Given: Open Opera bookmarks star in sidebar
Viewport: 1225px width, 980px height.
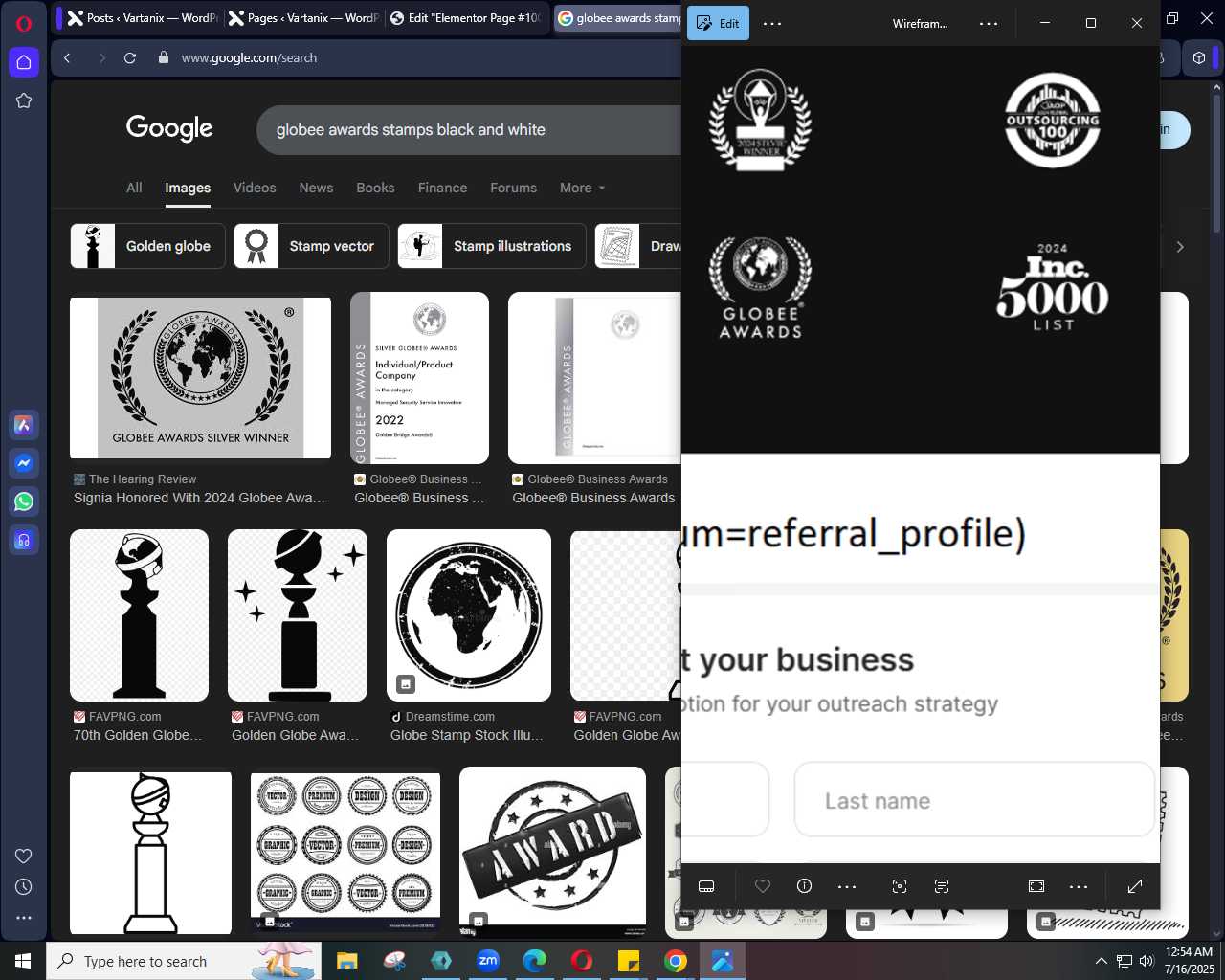Looking at the screenshot, I should point(24,100).
